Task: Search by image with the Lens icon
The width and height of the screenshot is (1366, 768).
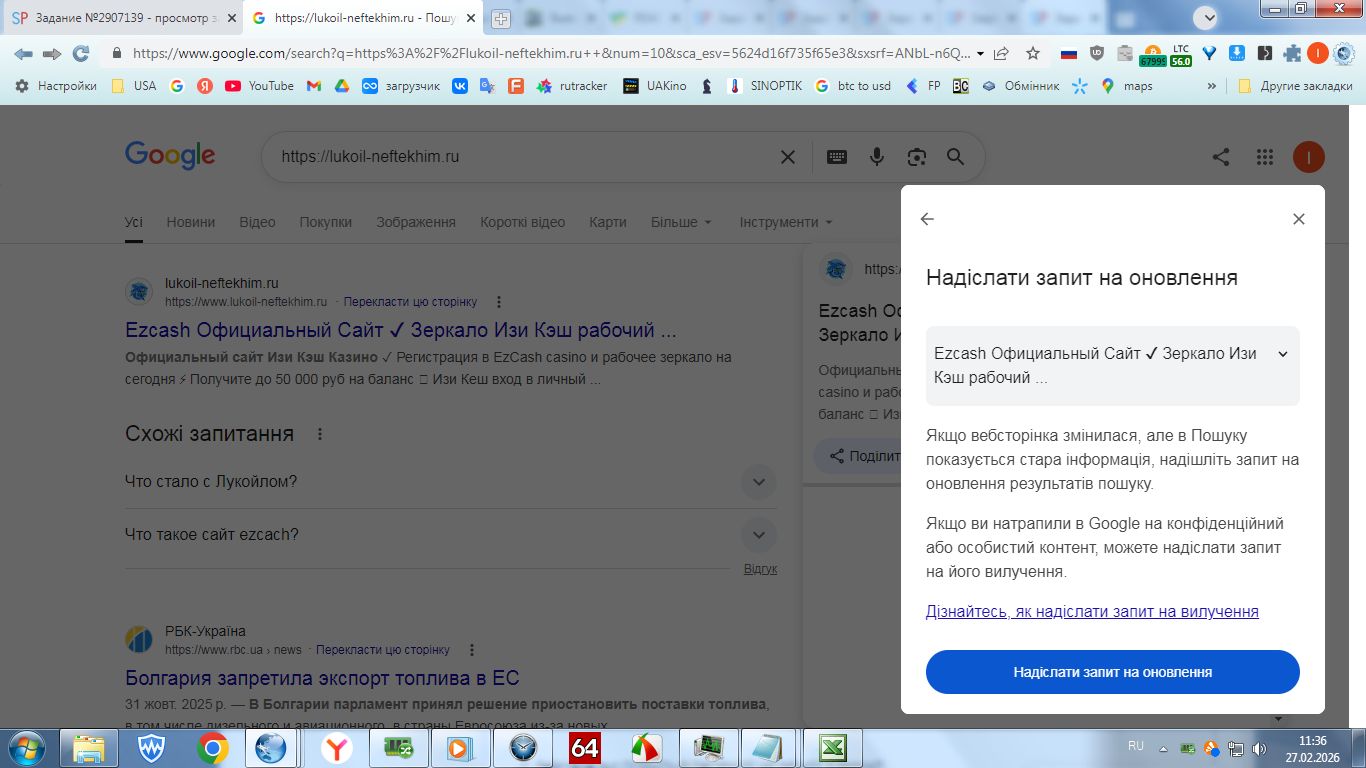Action: point(916,157)
